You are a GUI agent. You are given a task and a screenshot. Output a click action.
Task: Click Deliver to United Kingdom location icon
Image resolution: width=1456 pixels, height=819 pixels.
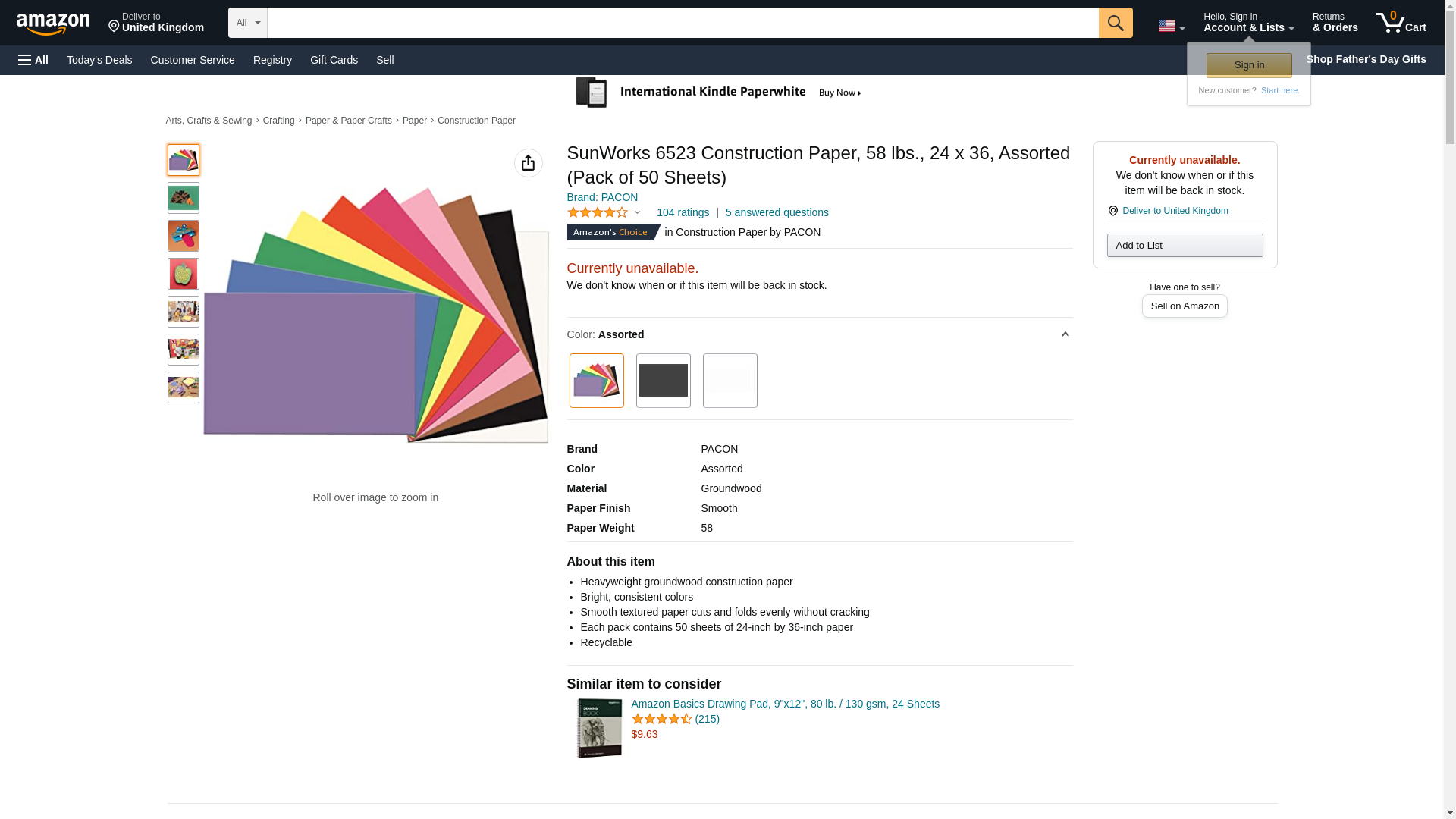click(1112, 211)
